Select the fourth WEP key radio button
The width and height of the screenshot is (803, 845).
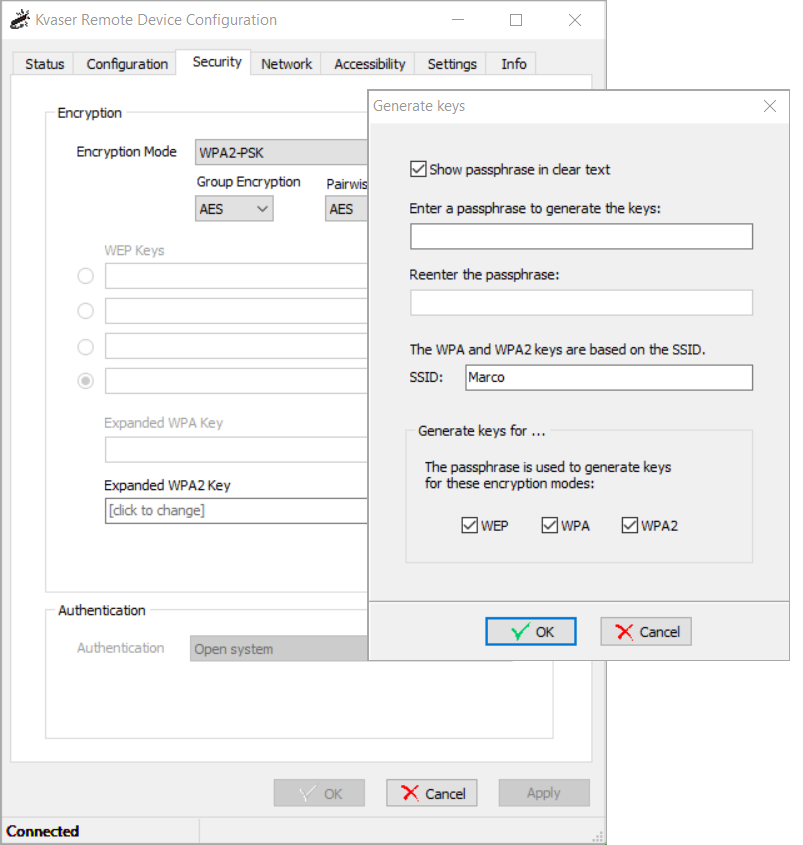(x=85, y=381)
